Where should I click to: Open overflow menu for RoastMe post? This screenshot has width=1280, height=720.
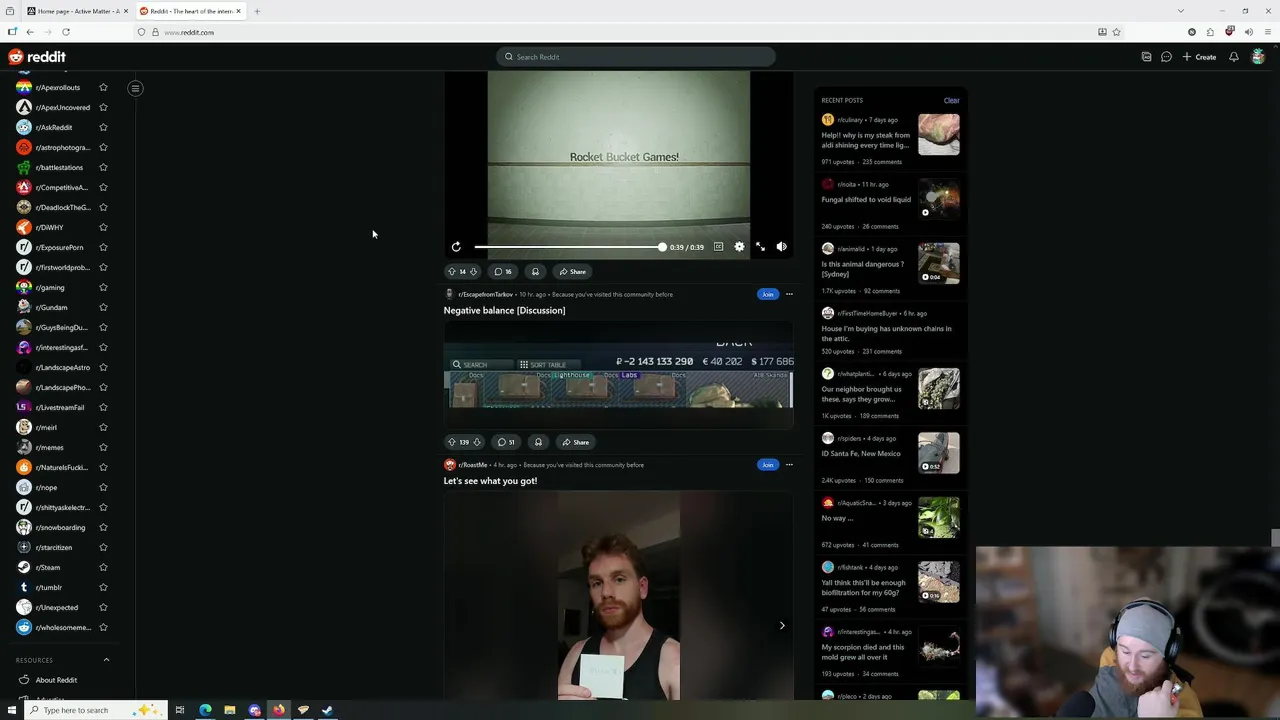789,465
